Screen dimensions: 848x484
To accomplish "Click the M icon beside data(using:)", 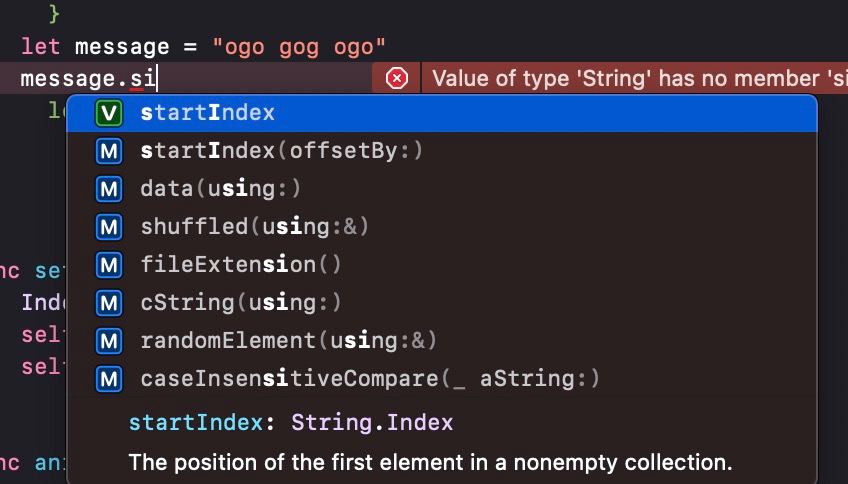I will (x=109, y=189).
